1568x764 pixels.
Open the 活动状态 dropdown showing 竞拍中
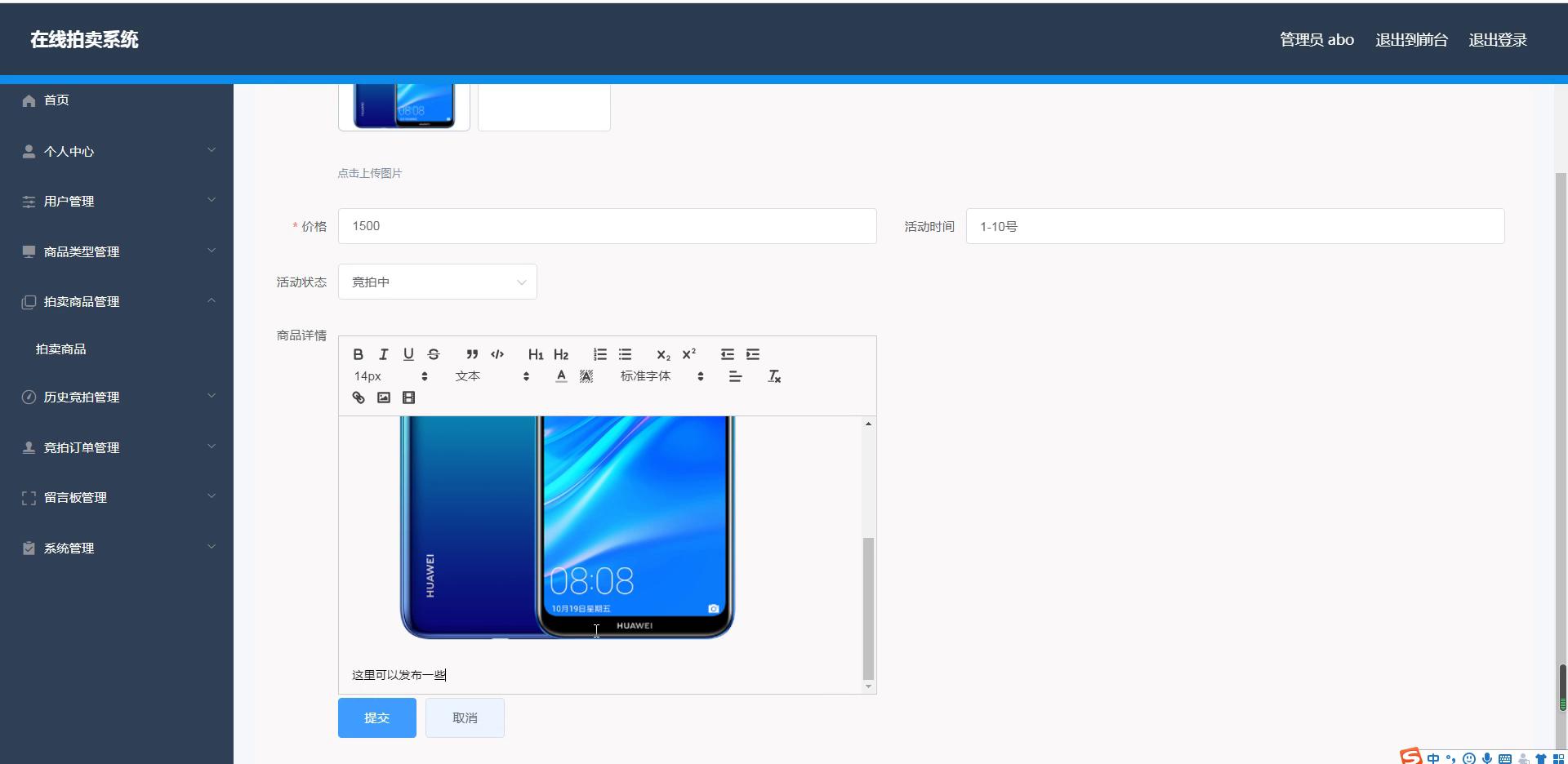tap(437, 282)
